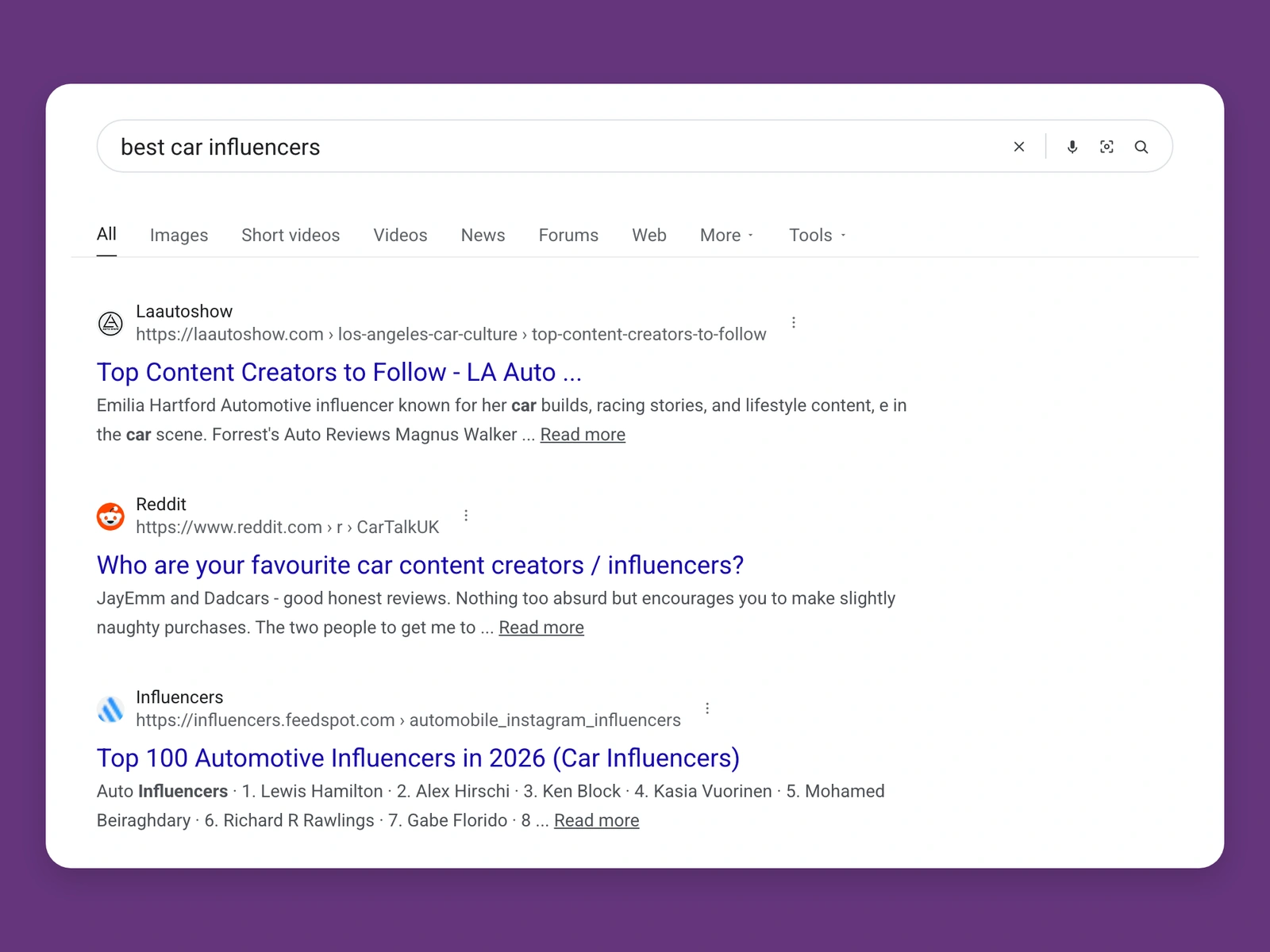
Task: Open 'Who are your favourite car content creators' result
Action: (x=420, y=565)
